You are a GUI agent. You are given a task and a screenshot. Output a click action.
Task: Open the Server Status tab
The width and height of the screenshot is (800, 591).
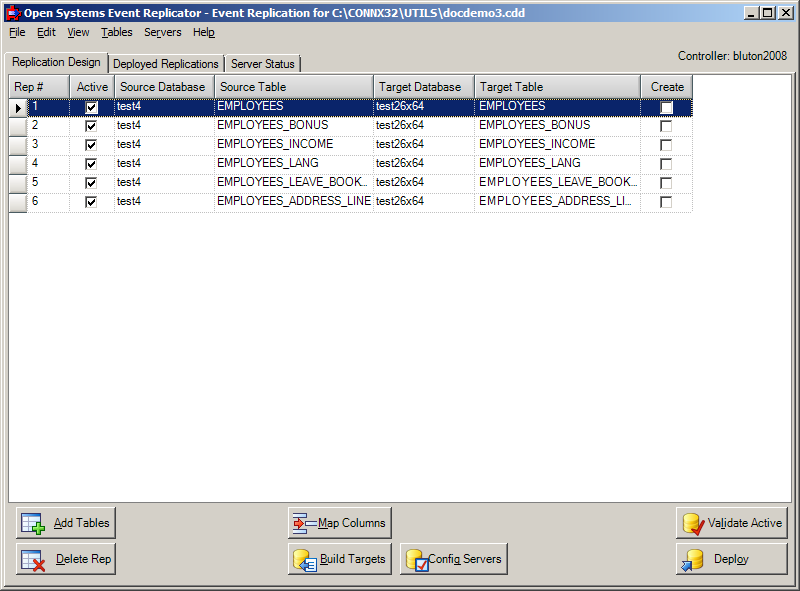click(262, 62)
